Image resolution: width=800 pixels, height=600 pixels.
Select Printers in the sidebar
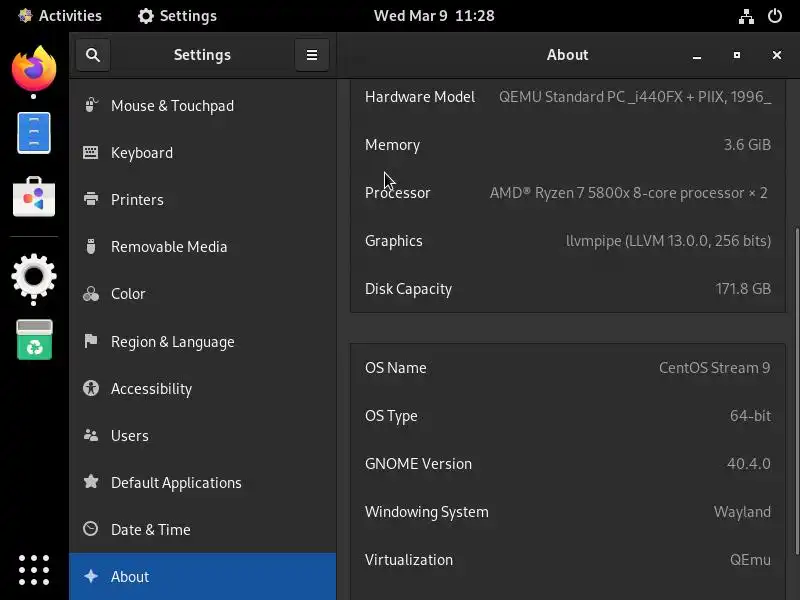coord(137,200)
